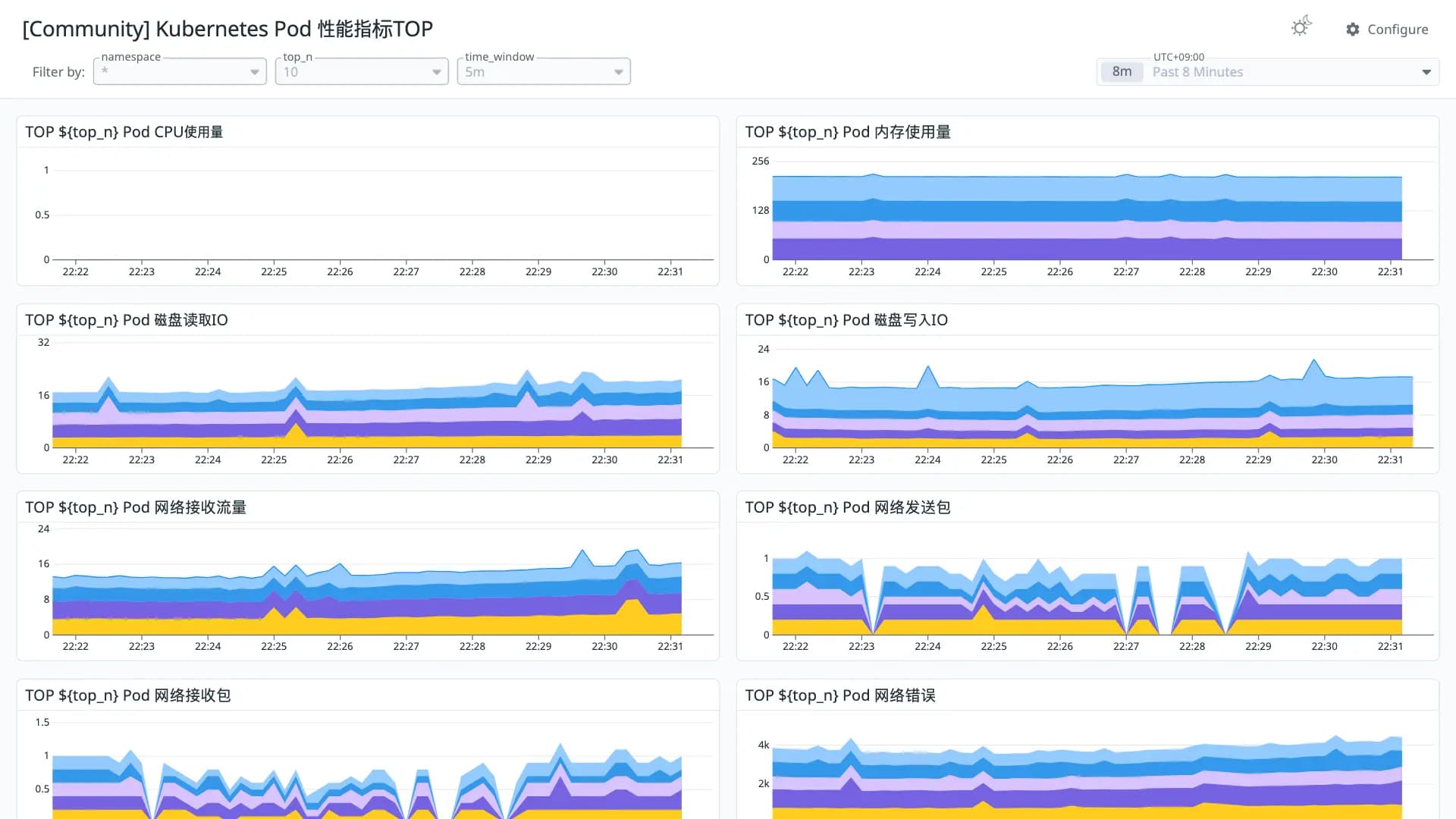Open the time_window dropdown showing 5m
The width and height of the screenshot is (1456, 819).
pyautogui.click(x=544, y=72)
